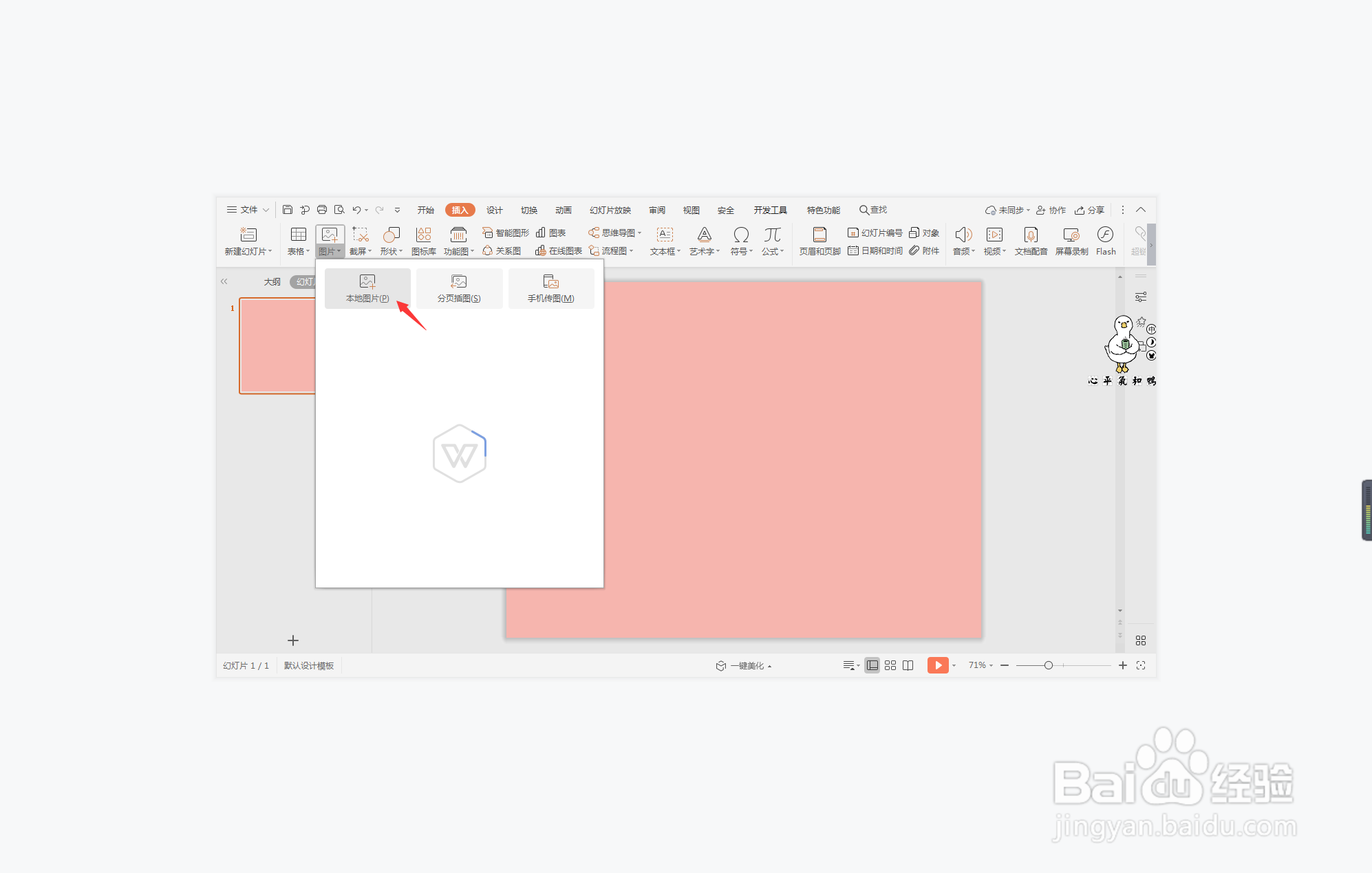Open the Table (表格) dropdown

point(299,241)
